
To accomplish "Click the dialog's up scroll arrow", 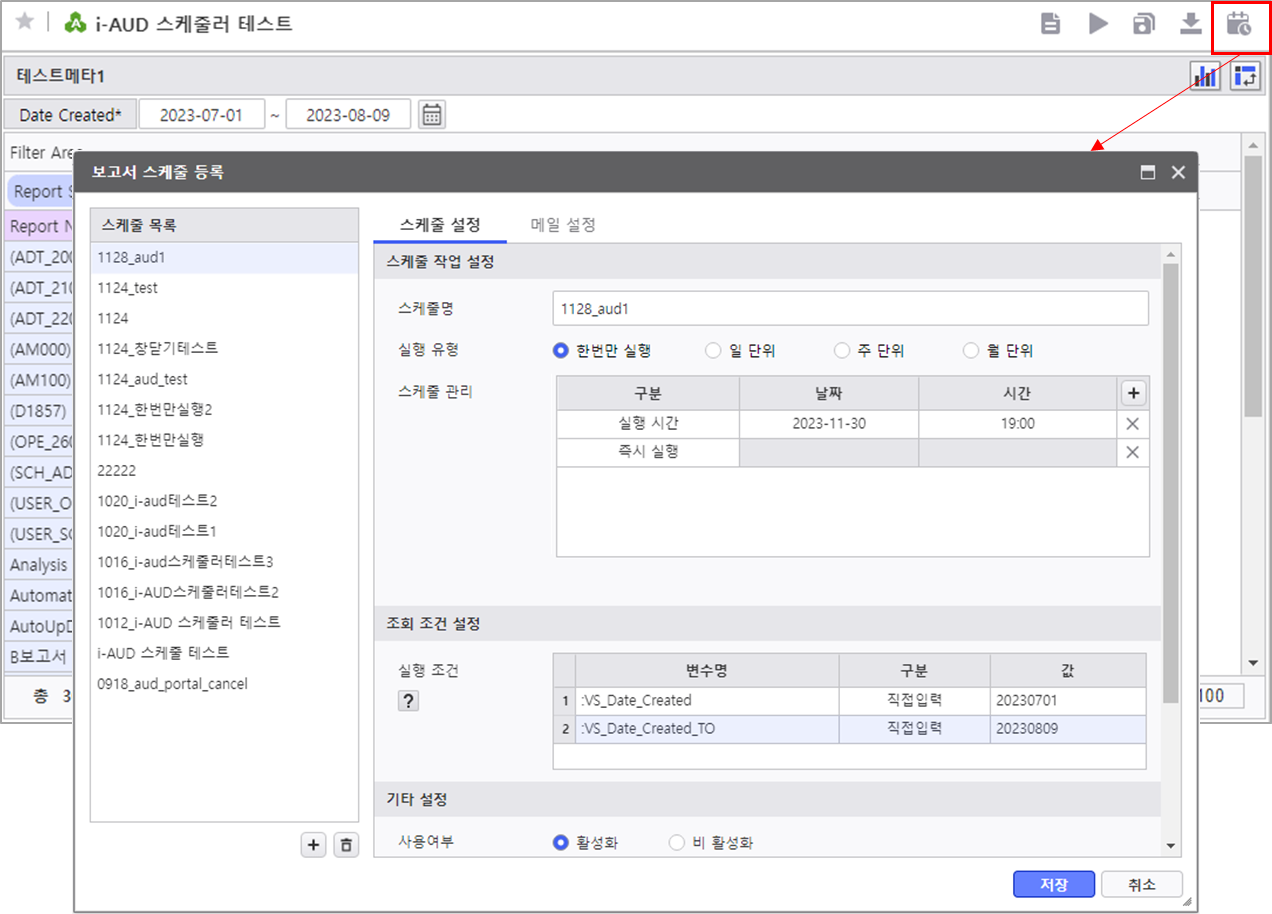I will click(1171, 257).
